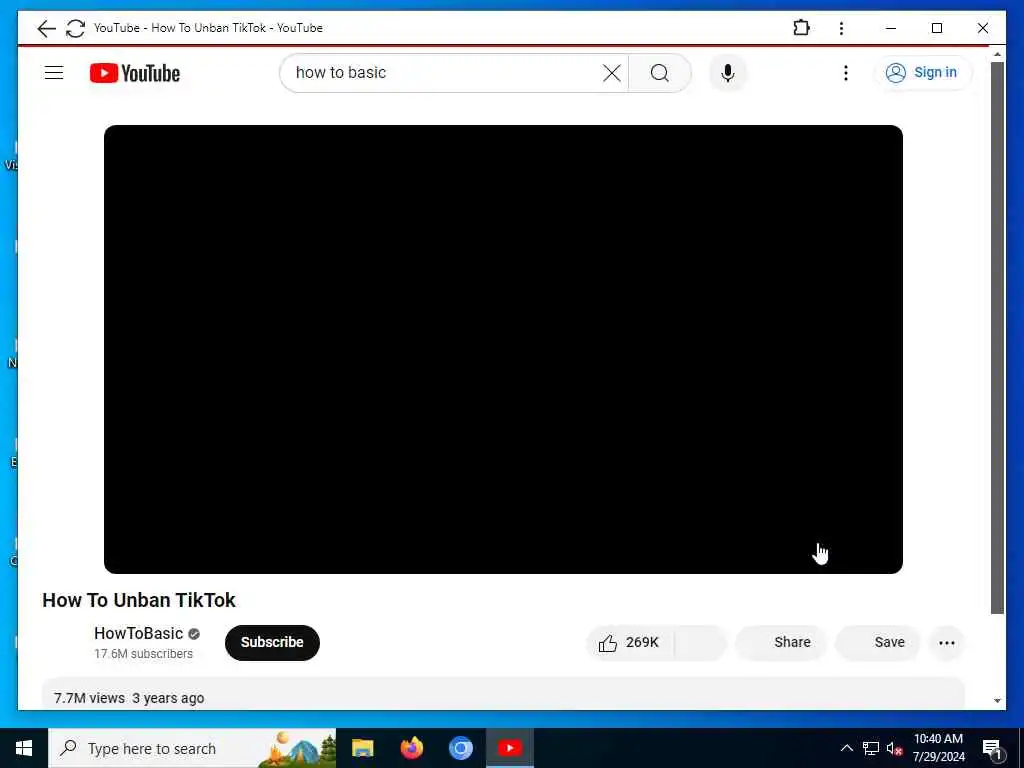The height and width of the screenshot is (768, 1024).
Task: Open the Windows Start menu
Action: click(24, 748)
